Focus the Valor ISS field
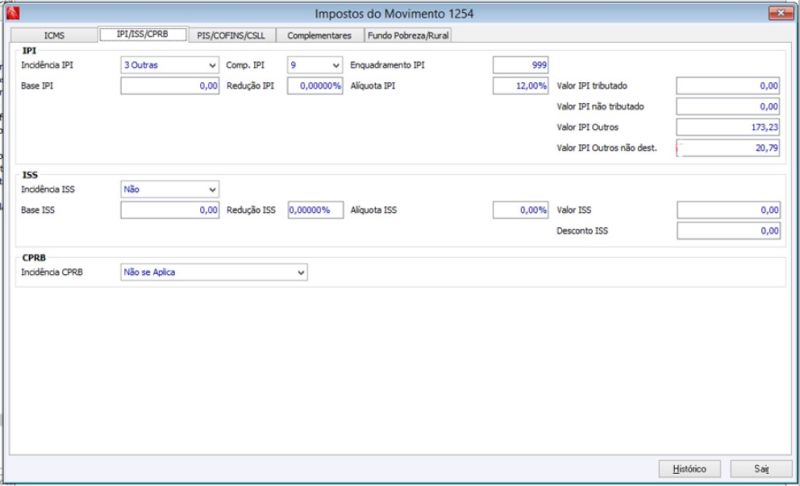Image resolution: width=800 pixels, height=486 pixels. [x=728, y=210]
